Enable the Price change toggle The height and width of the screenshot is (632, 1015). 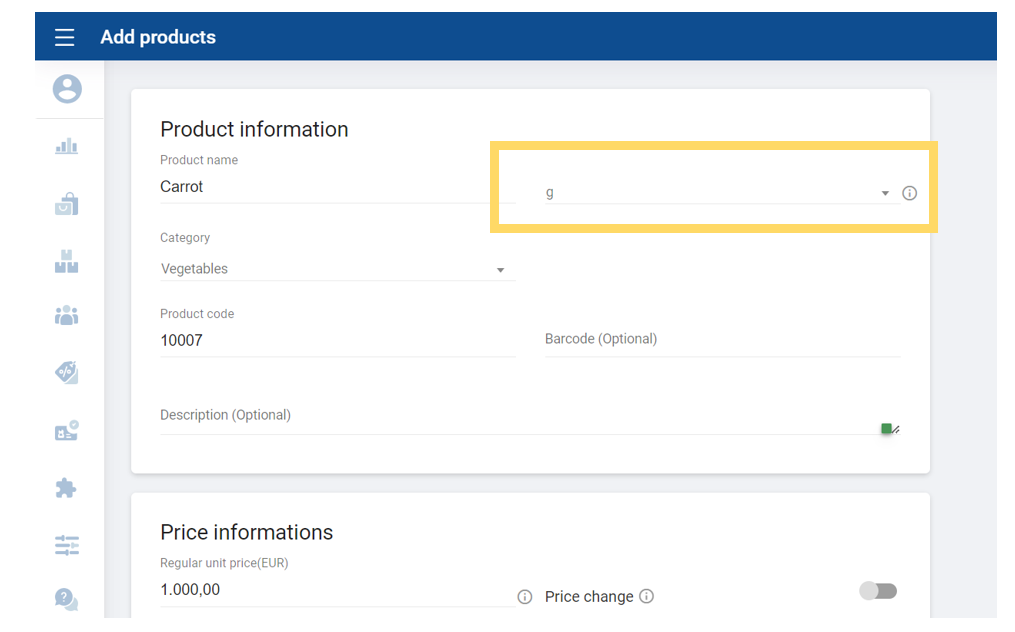click(878, 591)
